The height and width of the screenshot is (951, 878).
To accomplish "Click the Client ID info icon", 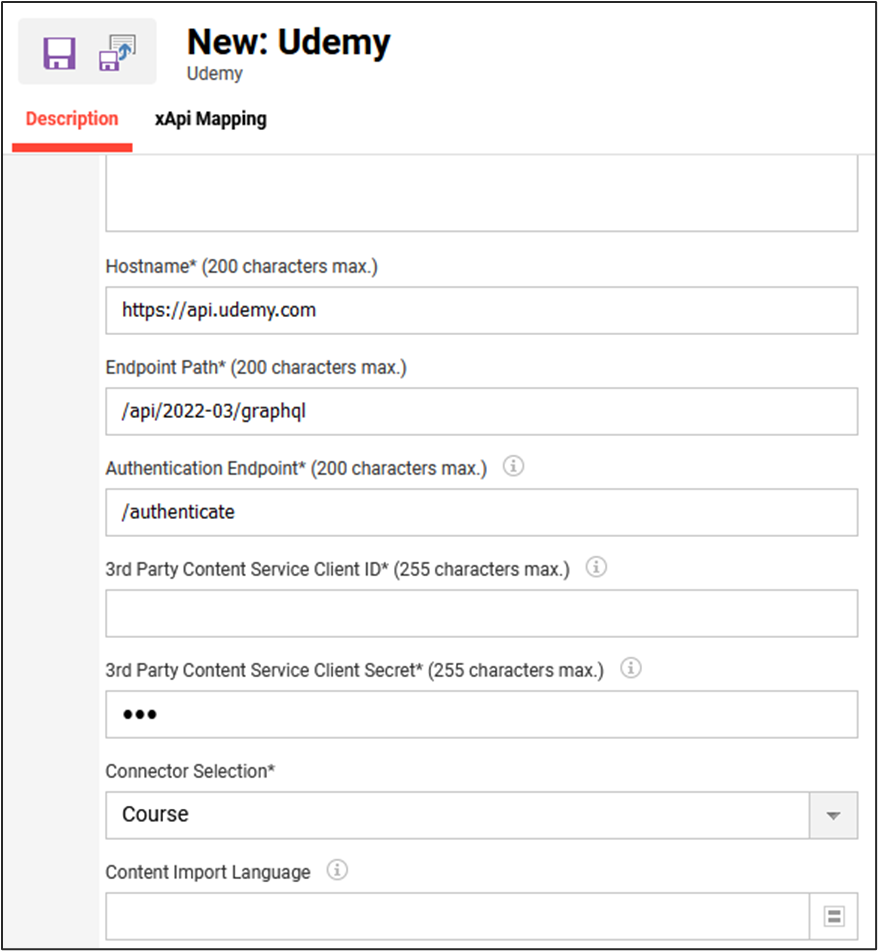I will tap(595, 567).
